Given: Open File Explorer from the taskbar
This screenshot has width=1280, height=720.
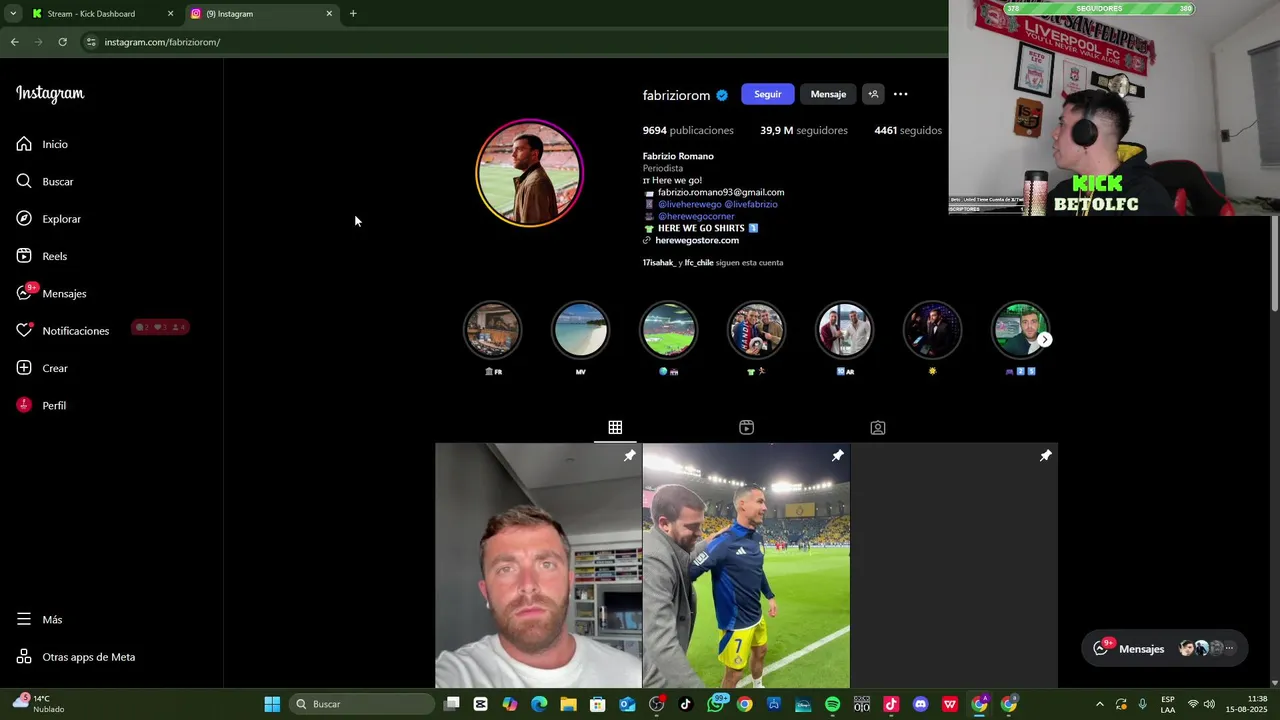Looking at the screenshot, I should (568, 704).
